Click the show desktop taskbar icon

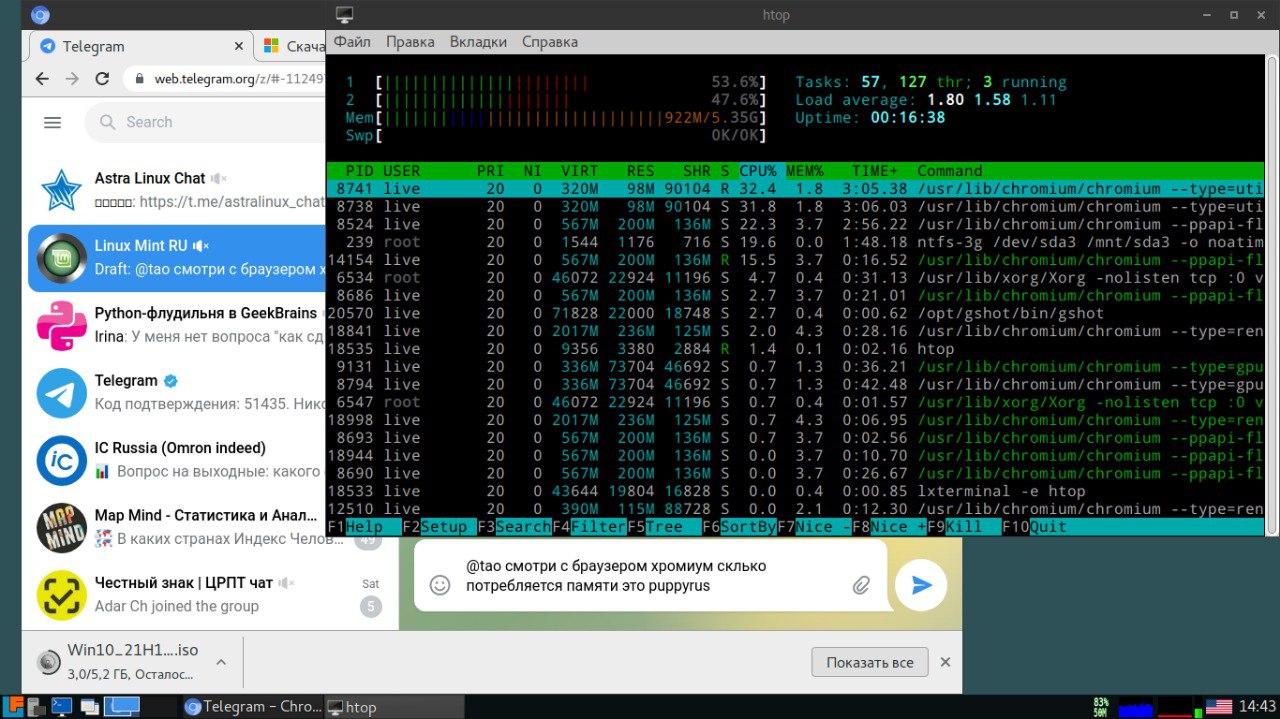pyautogui.click(x=90, y=706)
